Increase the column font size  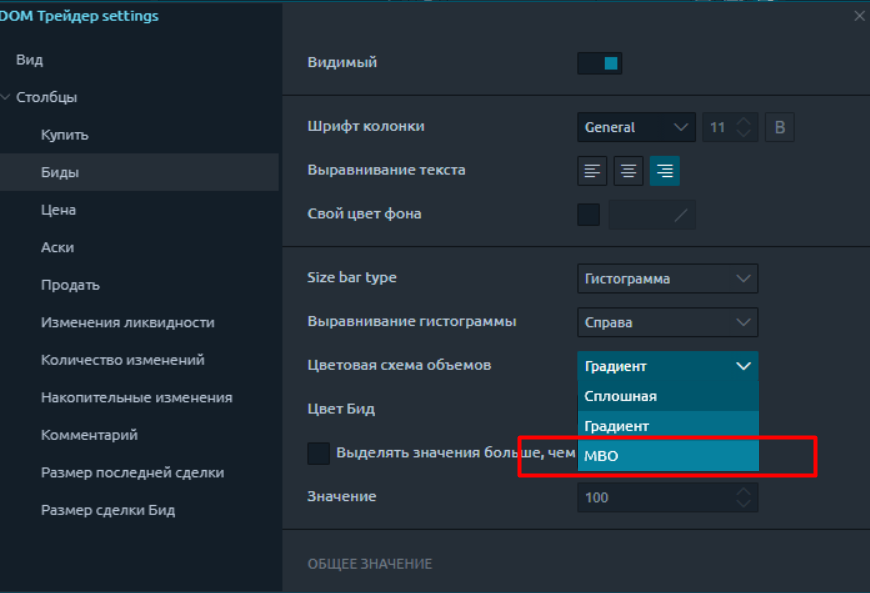pos(743,121)
